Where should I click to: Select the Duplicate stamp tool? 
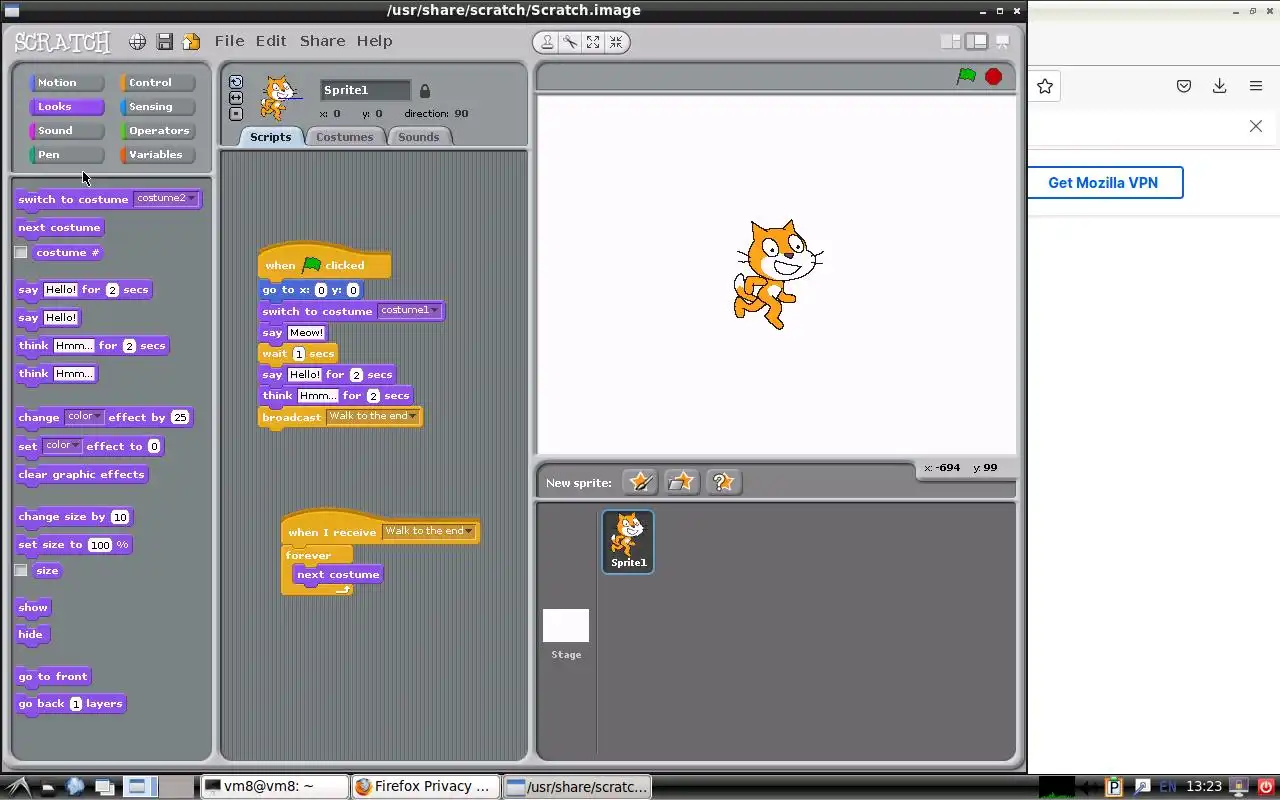click(547, 42)
